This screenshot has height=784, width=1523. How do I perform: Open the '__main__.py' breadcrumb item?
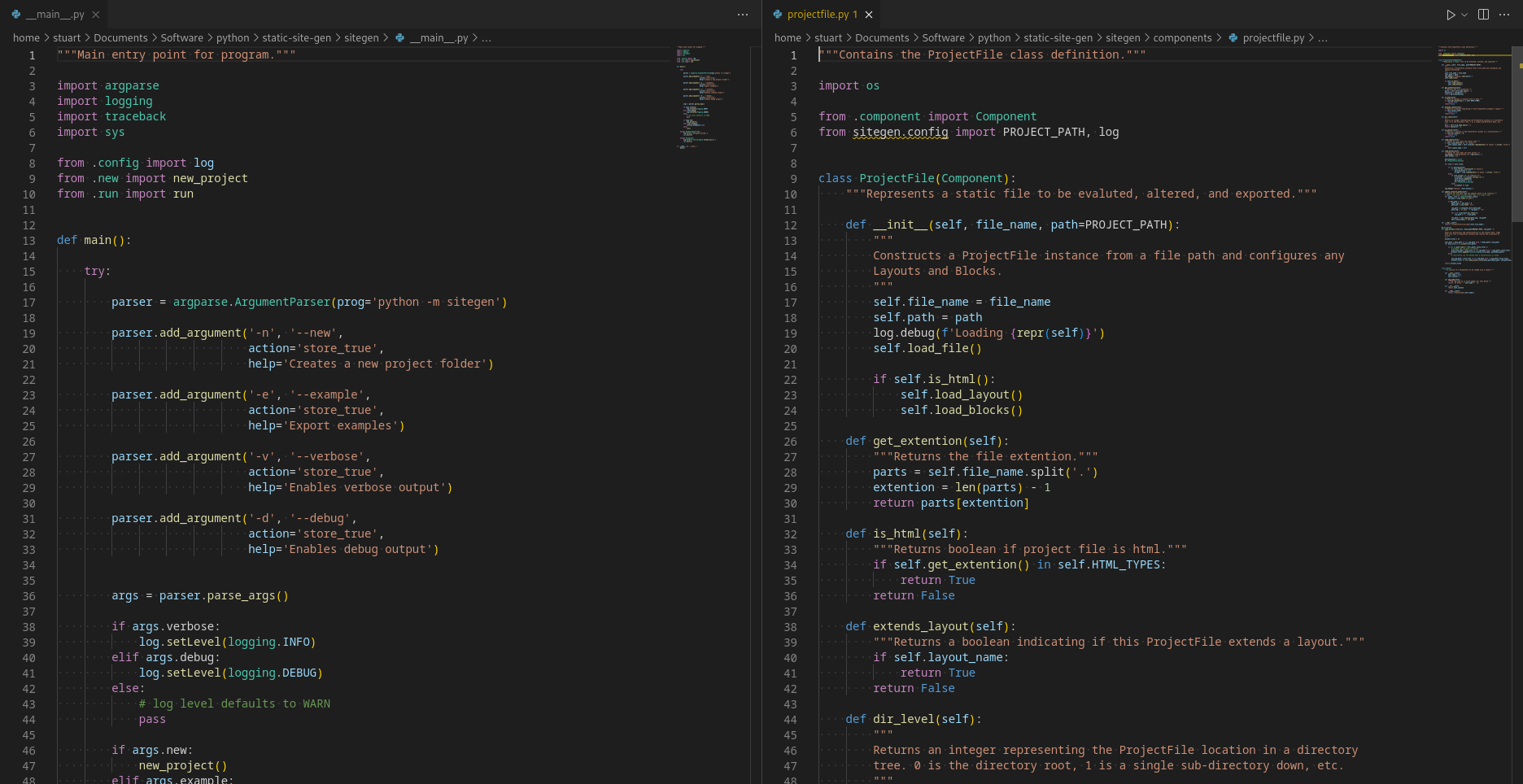tap(439, 38)
